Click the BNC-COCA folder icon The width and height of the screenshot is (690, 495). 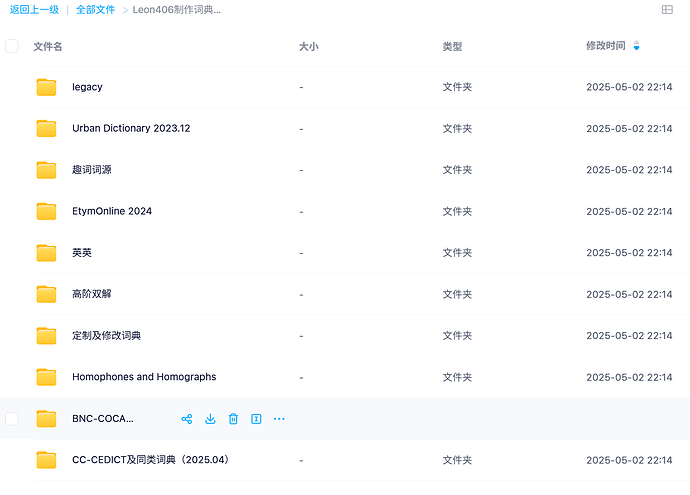[46, 418]
